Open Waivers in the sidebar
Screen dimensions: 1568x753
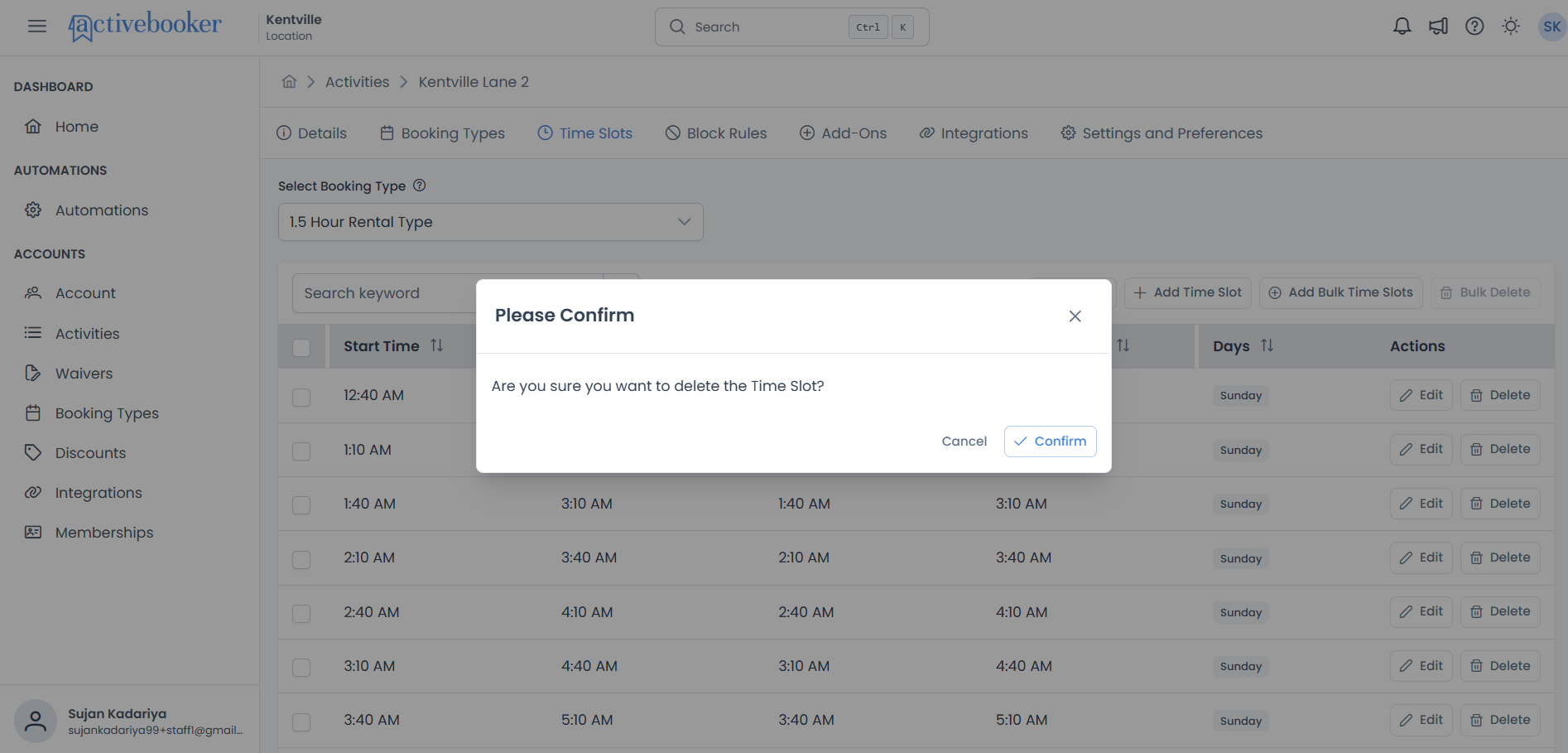tap(84, 374)
